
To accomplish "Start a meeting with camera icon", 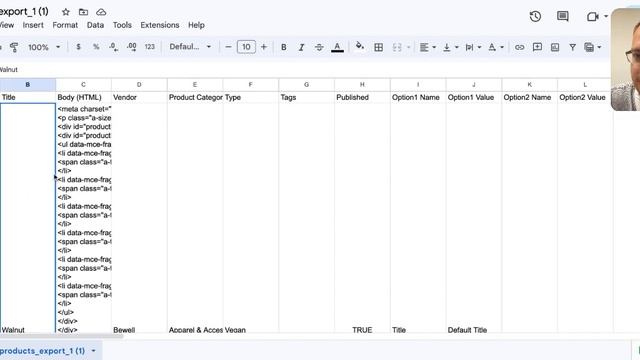I will 592,17.
